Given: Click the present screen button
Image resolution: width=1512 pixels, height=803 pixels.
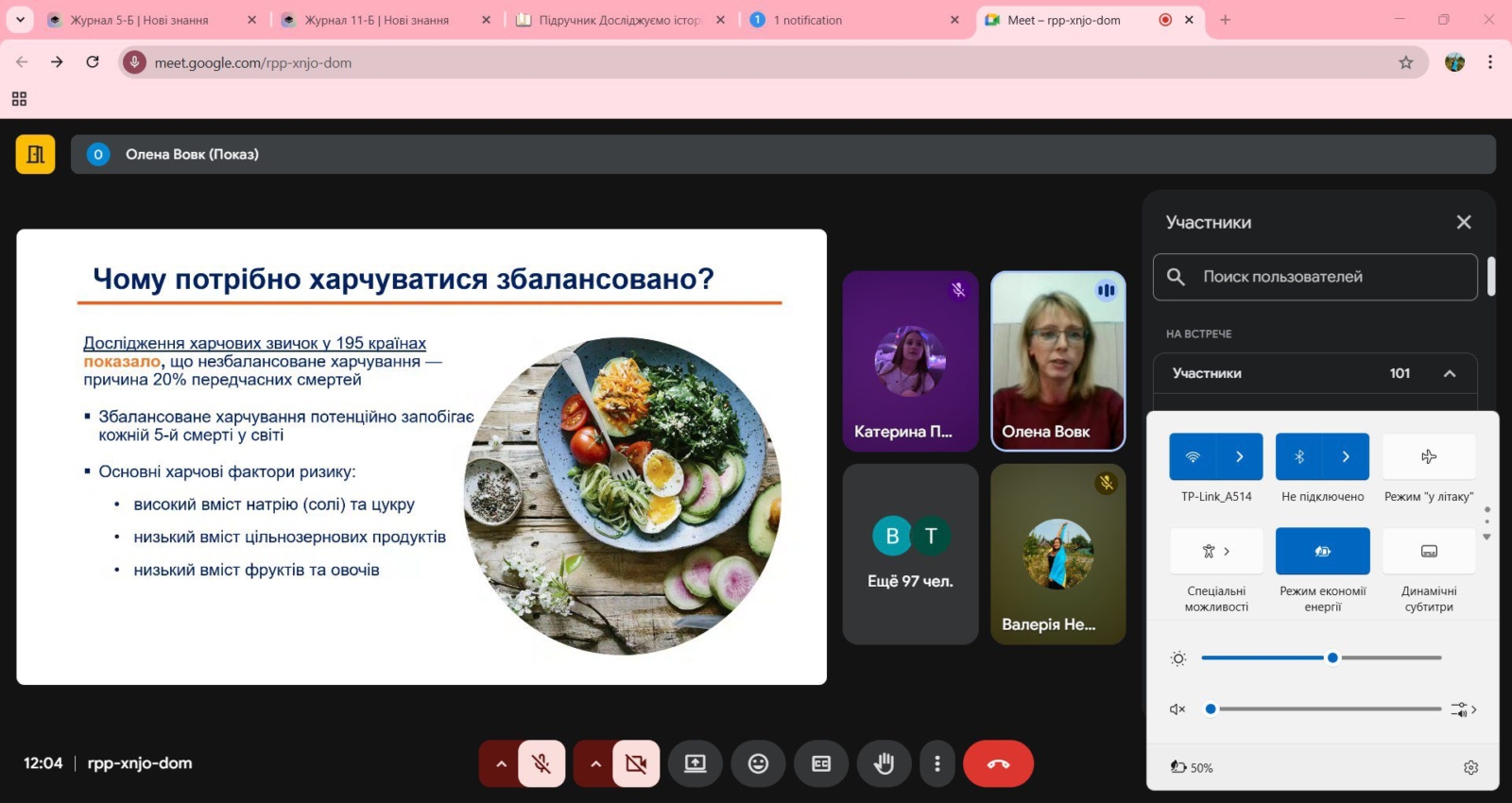Looking at the screenshot, I should point(696,763).
